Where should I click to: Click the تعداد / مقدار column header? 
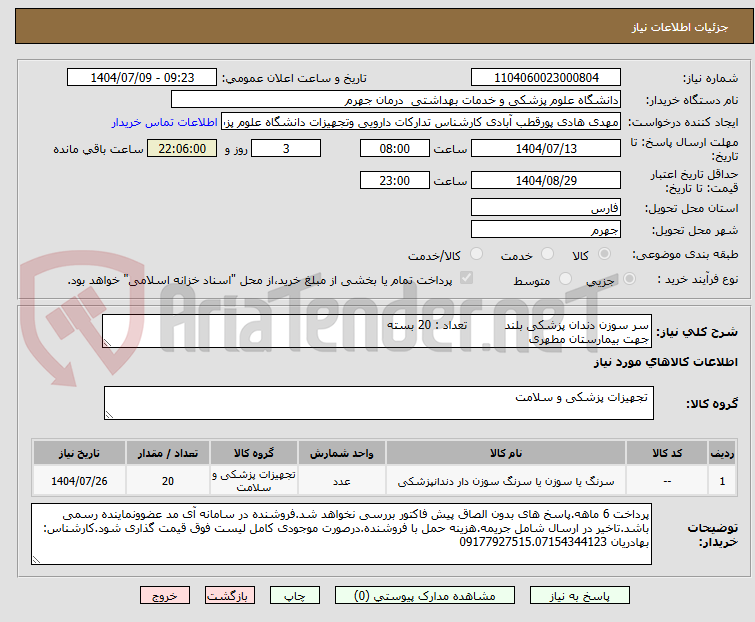point(168,453)
